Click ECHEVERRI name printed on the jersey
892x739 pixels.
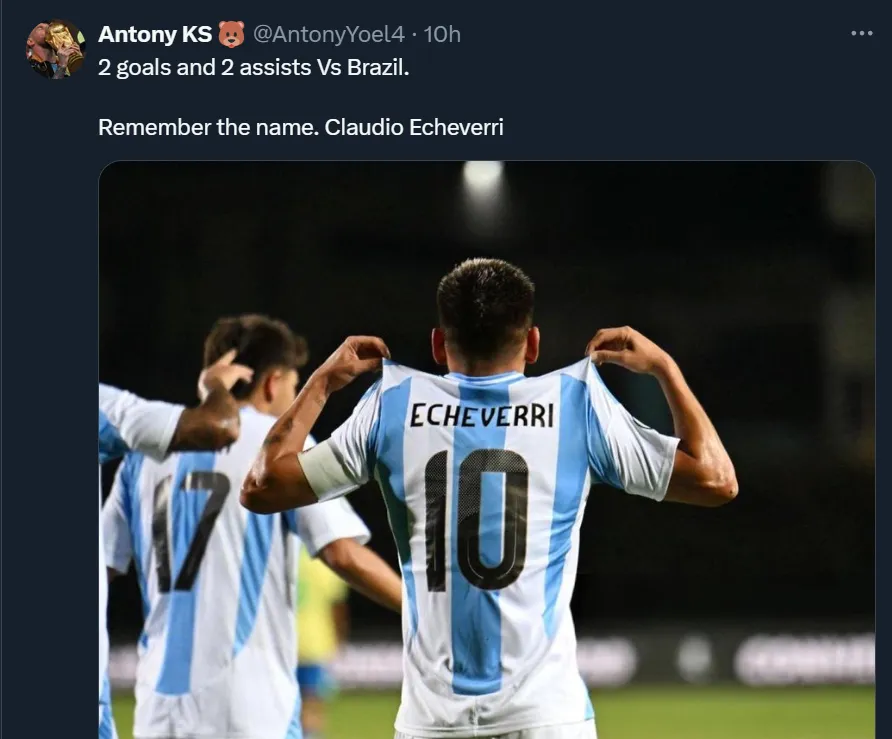click(482, 415)
